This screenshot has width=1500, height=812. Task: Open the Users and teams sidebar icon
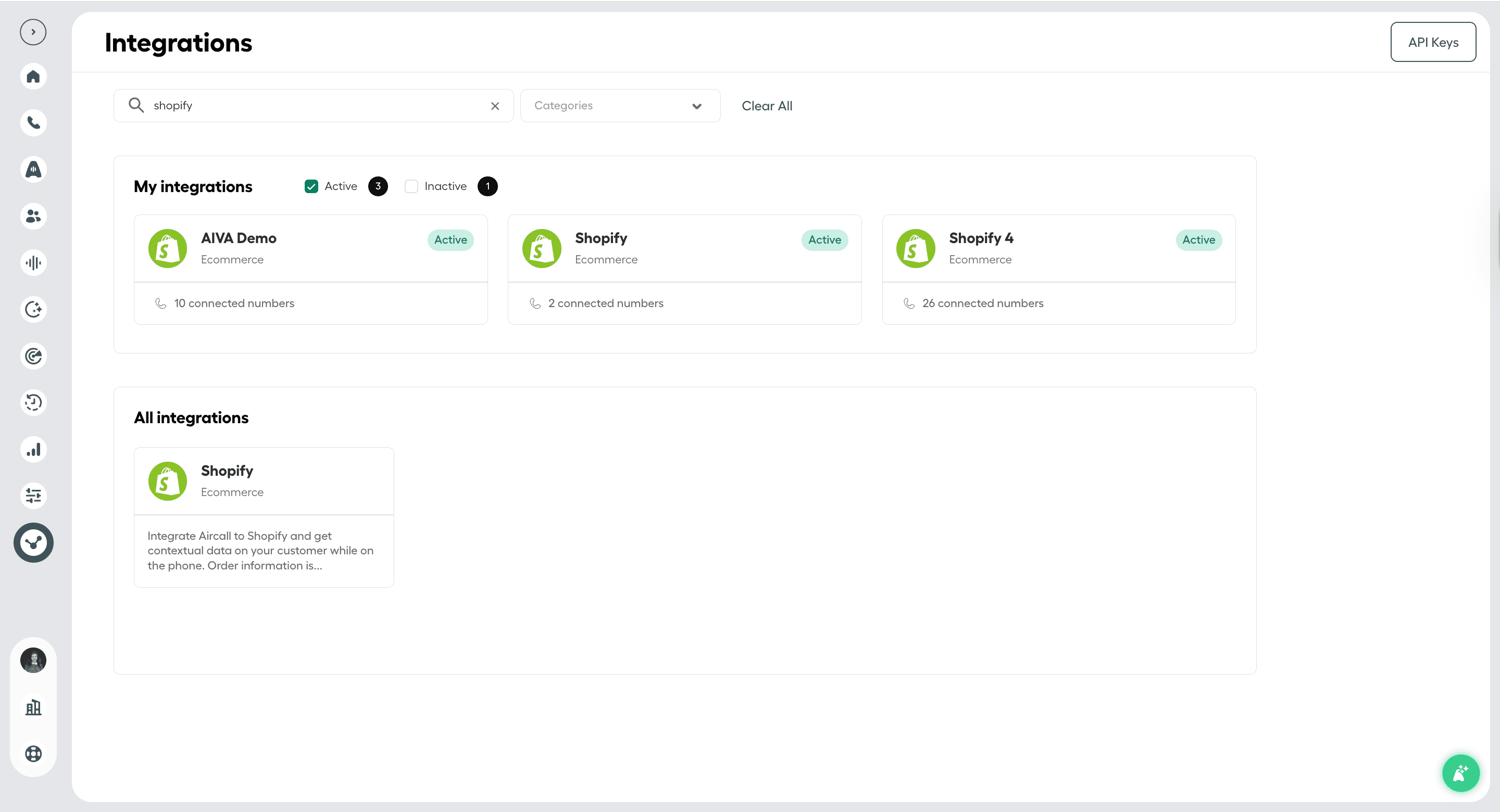(33, 216)
